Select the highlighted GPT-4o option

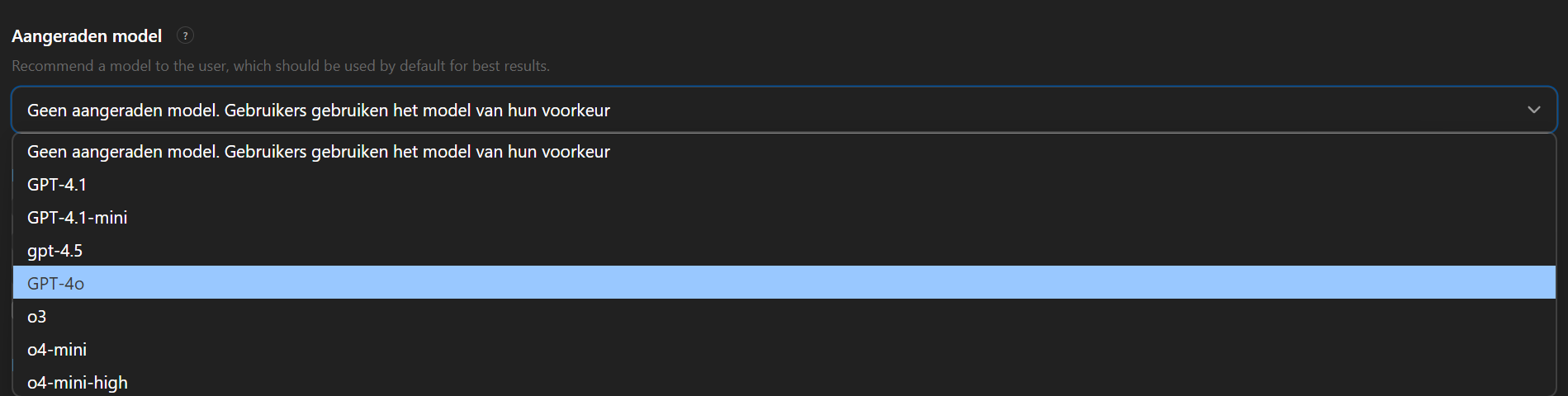(x=56, y=283)
